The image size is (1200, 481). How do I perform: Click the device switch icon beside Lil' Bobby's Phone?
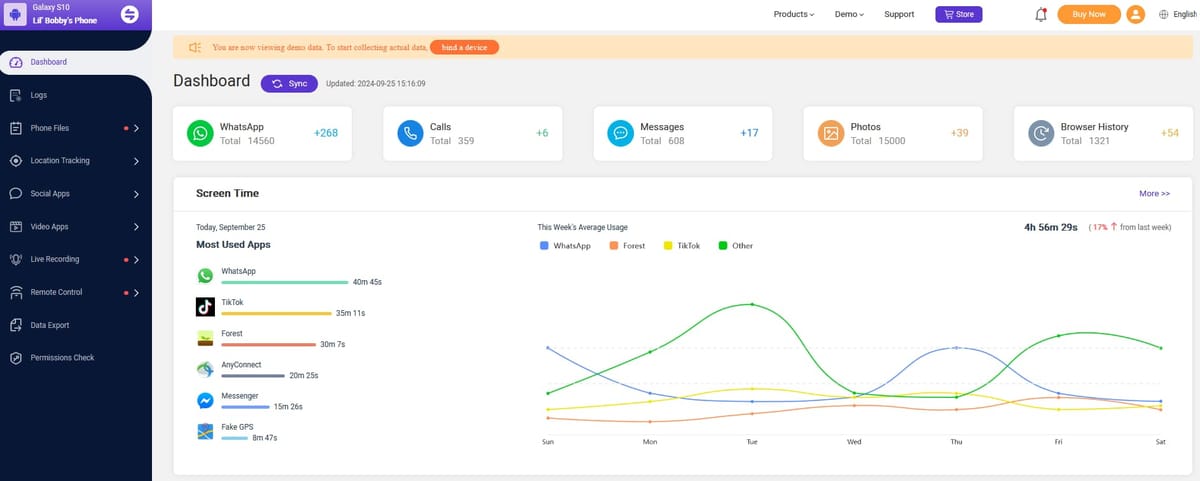tap(130, 14)
